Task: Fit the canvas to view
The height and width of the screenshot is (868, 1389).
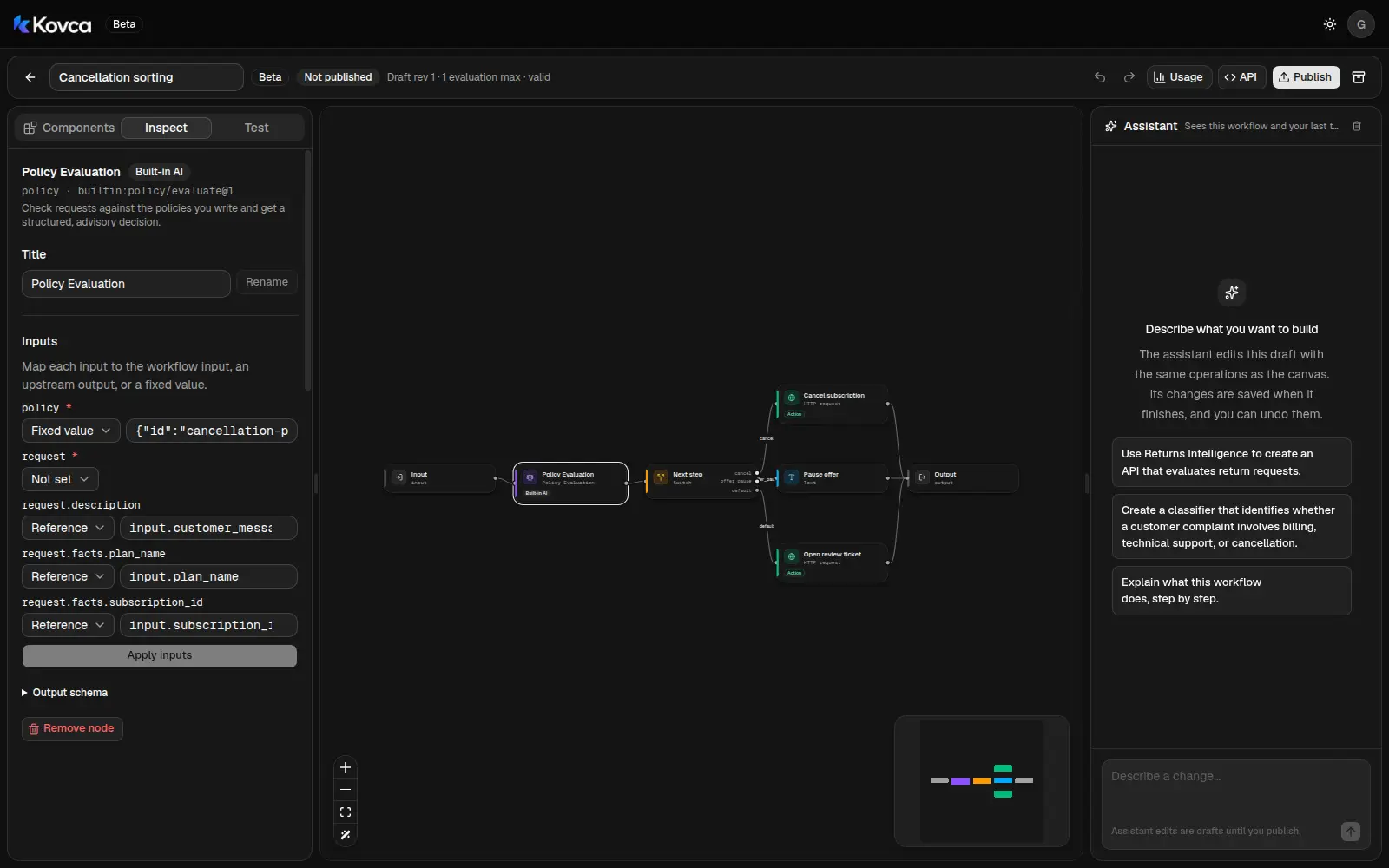Action: coord(346,812)
